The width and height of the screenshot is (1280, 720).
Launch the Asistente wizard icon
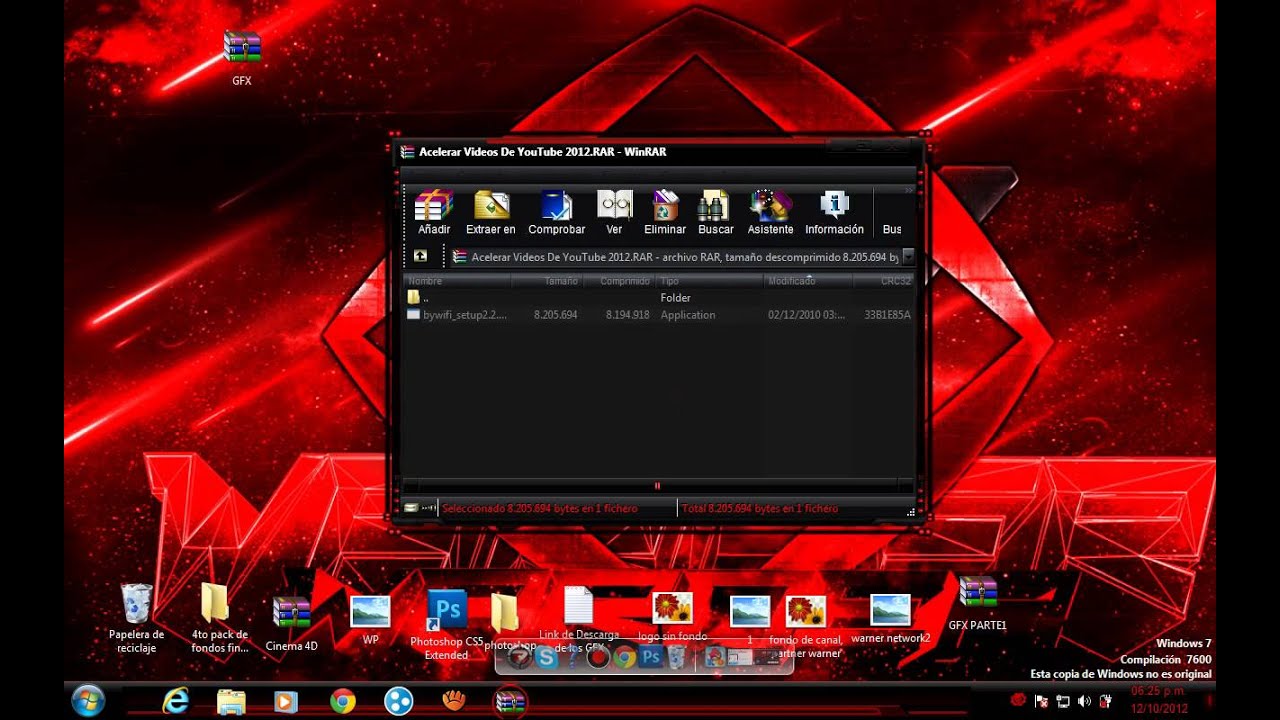770,212
